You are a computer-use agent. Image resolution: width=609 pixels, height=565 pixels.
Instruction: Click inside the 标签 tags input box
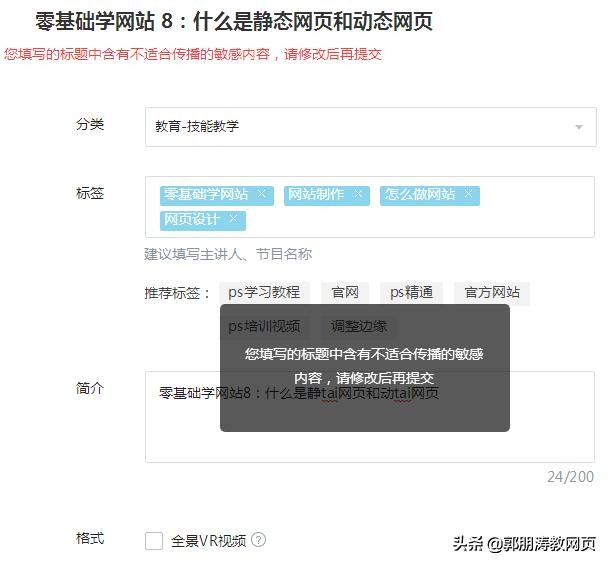pos(370,207)
